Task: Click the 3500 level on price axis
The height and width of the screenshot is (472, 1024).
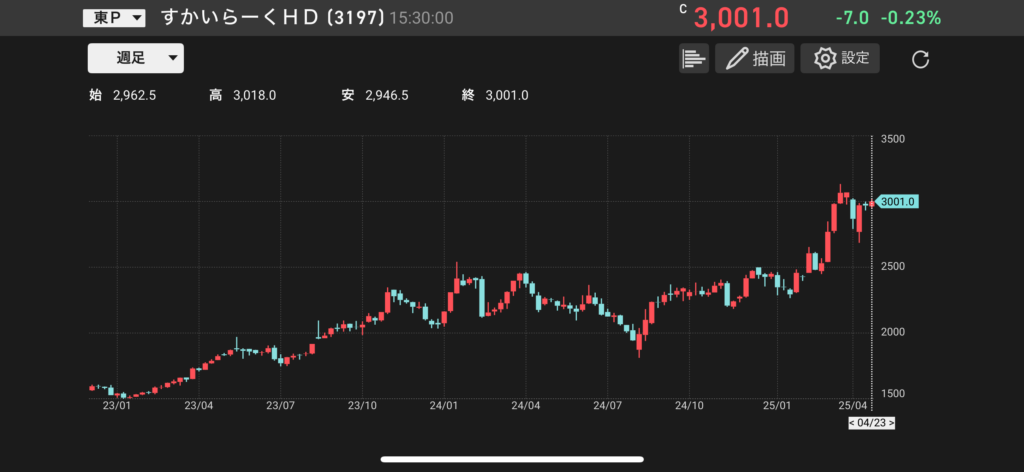Action: pos(895,139)
